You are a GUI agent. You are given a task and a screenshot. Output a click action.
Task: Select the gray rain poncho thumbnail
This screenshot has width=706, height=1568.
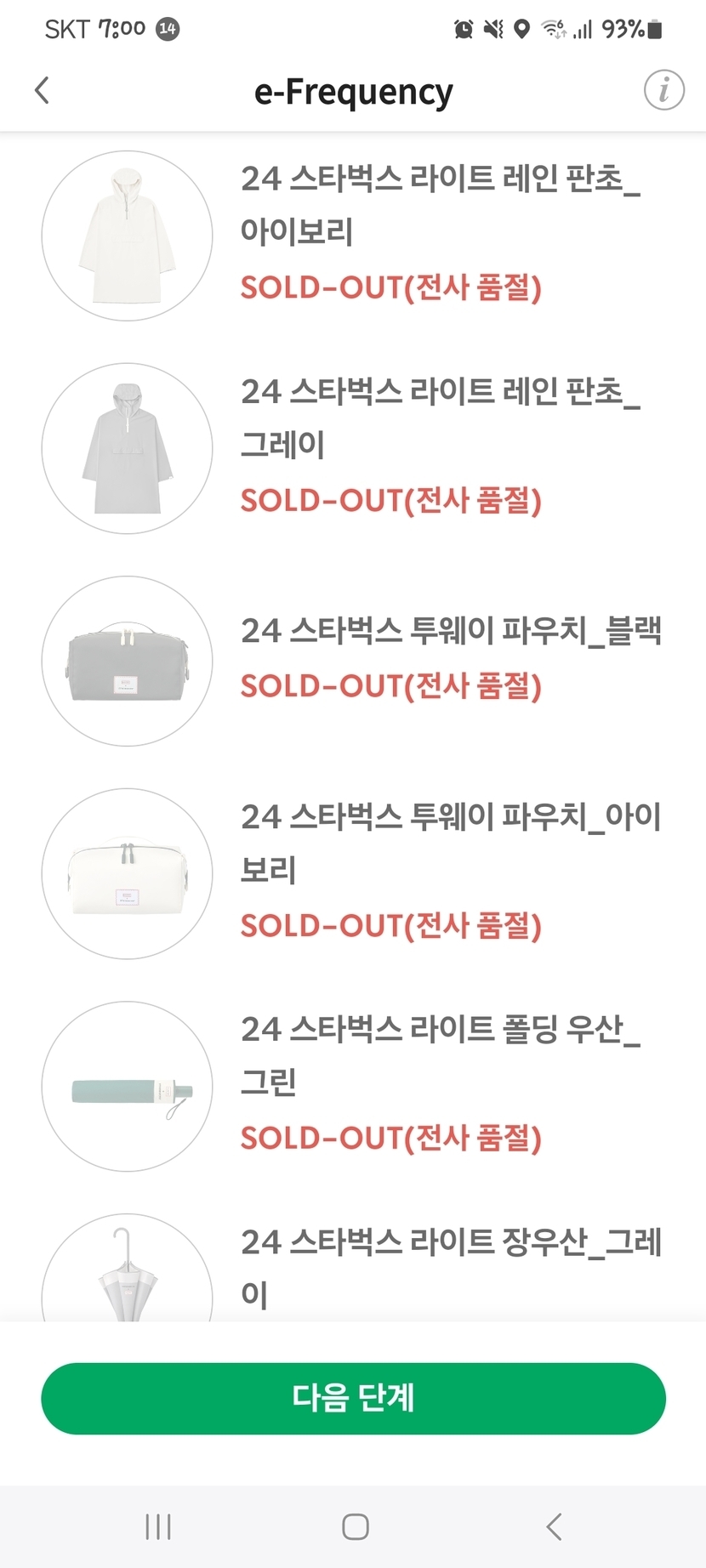tap(127, 448)
